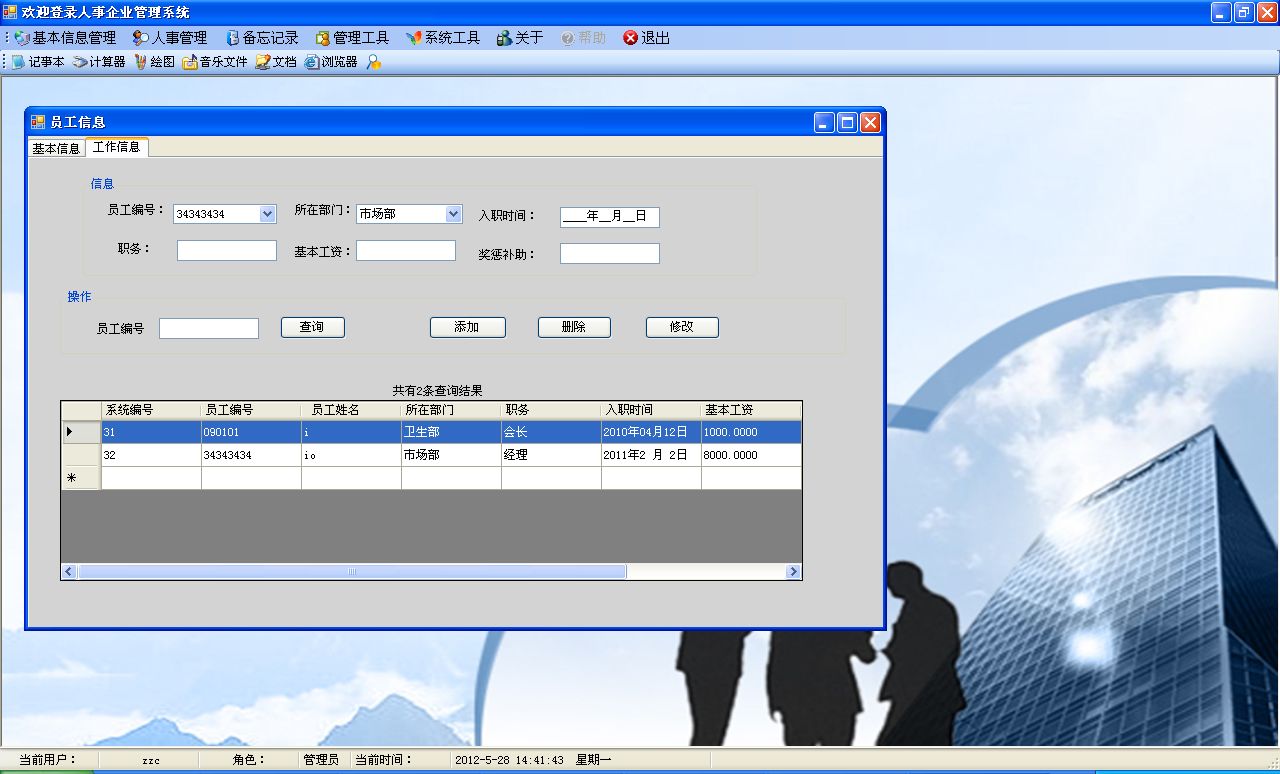The height and width of the screenshot is (774, 1280).
Task: Expand the 所在部门 dropdown arrow
Action: click(453, 214)
